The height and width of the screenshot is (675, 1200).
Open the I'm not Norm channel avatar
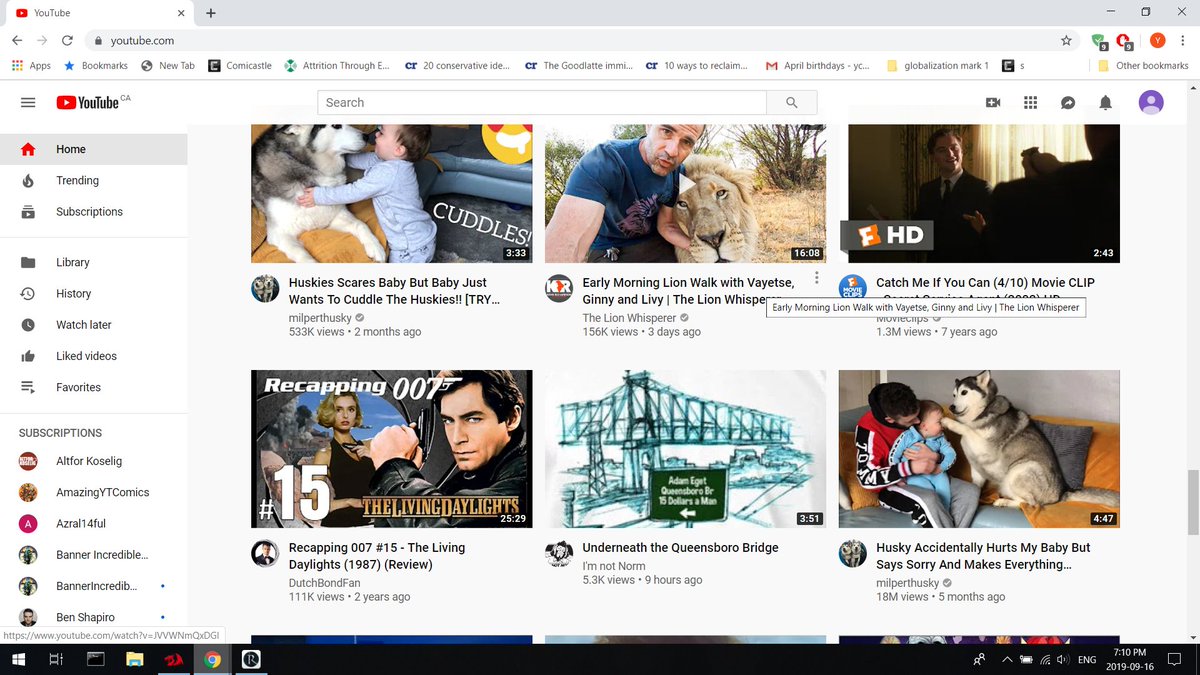click(559, 554)
